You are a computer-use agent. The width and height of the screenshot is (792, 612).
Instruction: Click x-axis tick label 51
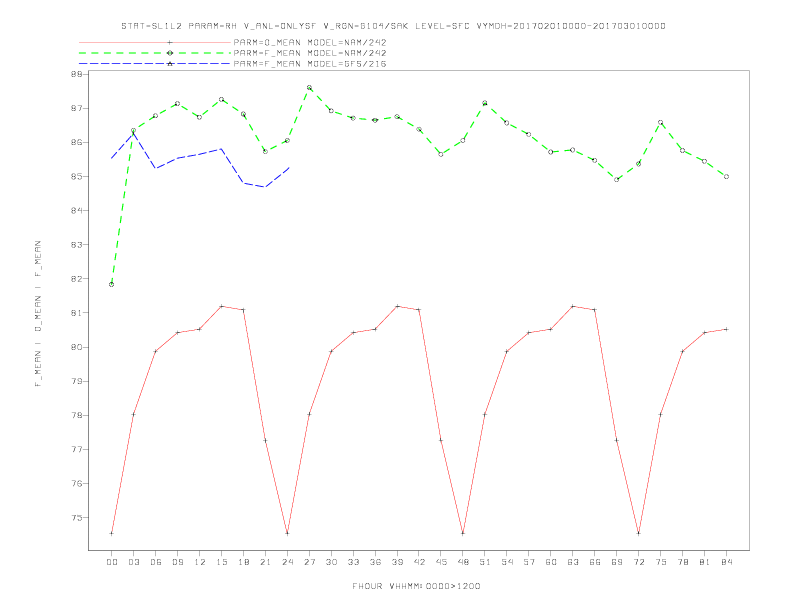click(485, 562)
